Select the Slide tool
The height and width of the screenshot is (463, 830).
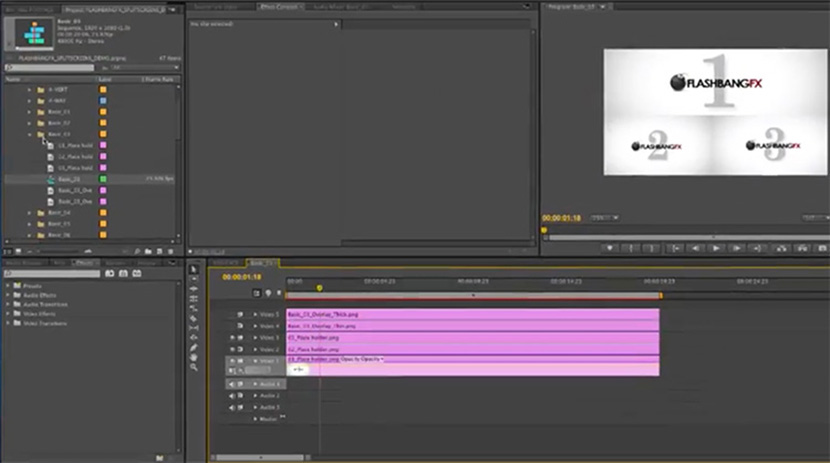[194, 338]
